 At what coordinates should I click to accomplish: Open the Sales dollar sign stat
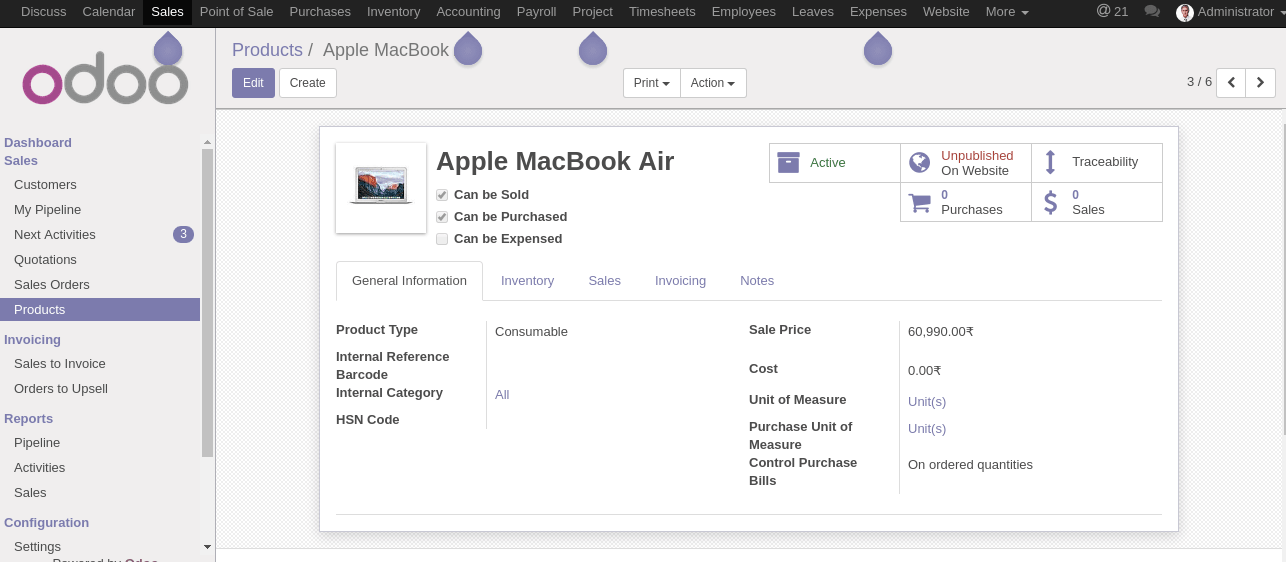pos(1096,202)
